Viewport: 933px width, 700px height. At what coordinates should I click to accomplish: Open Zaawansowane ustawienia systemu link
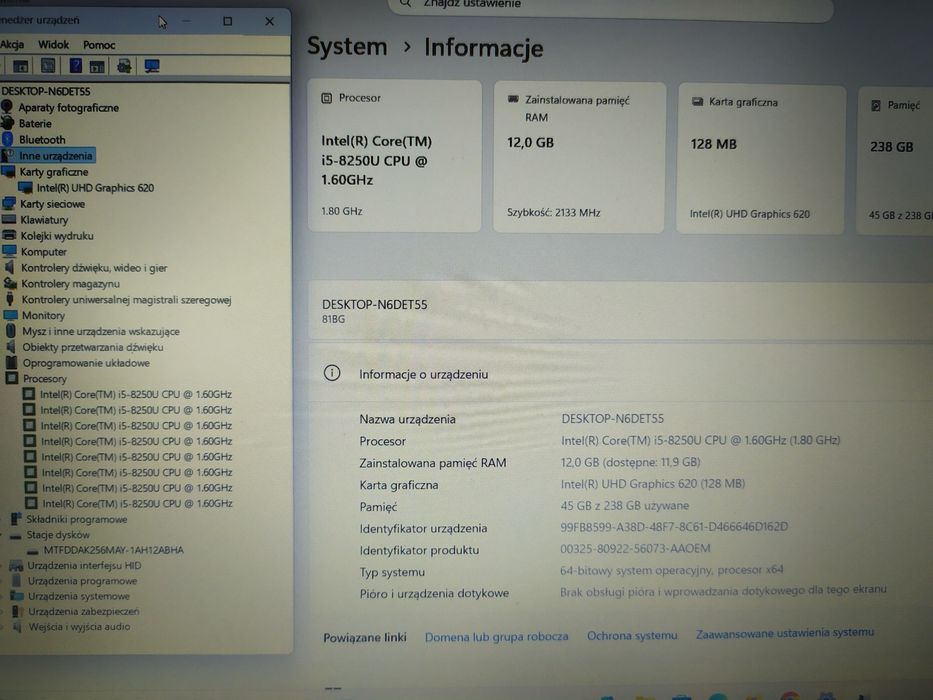click(x=785, y=633)
